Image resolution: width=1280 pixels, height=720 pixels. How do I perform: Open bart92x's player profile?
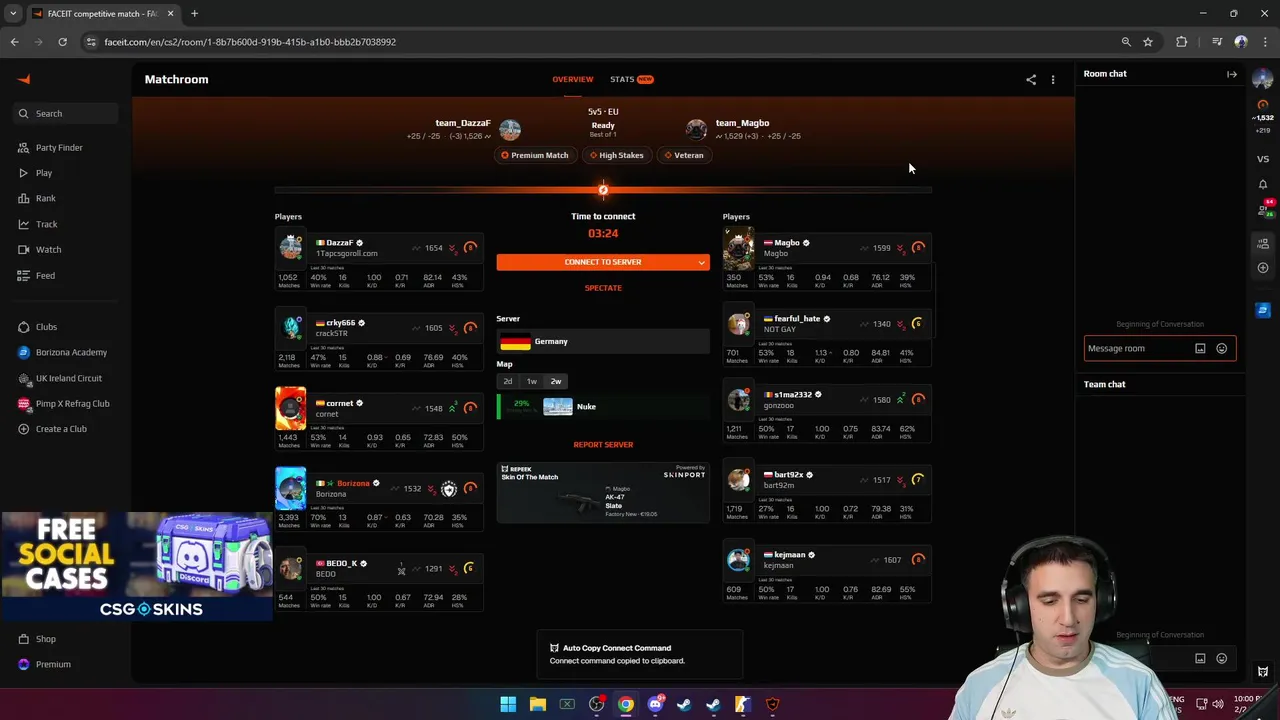pos(788,475)
